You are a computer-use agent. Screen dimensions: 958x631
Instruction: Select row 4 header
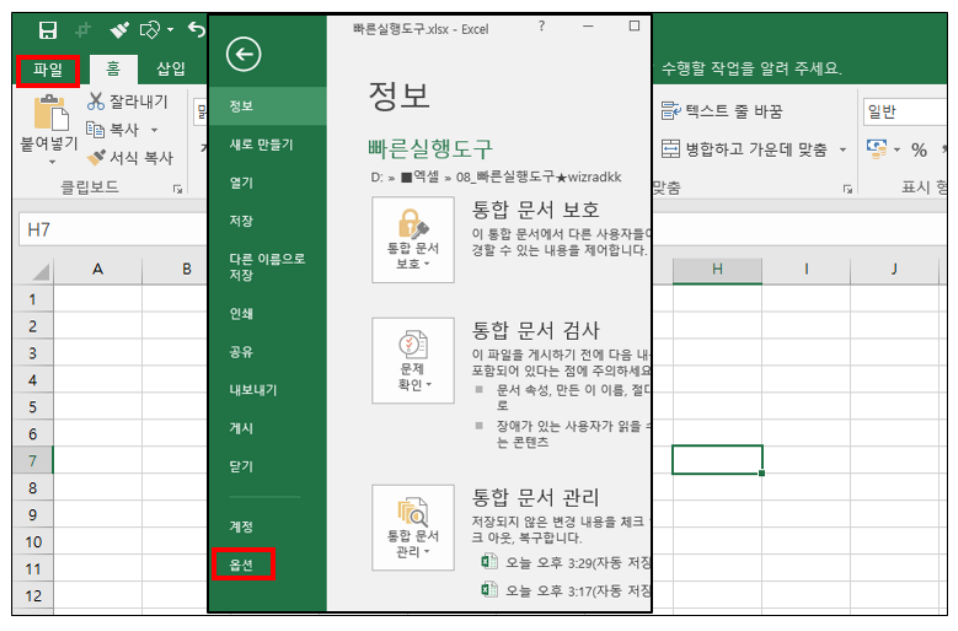coord(33,380)
